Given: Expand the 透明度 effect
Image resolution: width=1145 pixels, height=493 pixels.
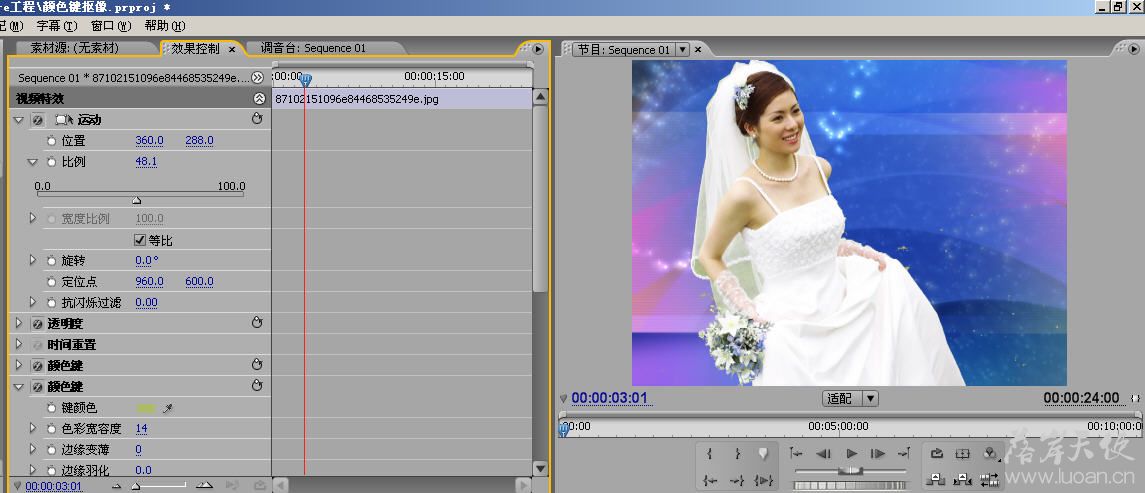Looking at the screenshot, I should tap(19, 323).
